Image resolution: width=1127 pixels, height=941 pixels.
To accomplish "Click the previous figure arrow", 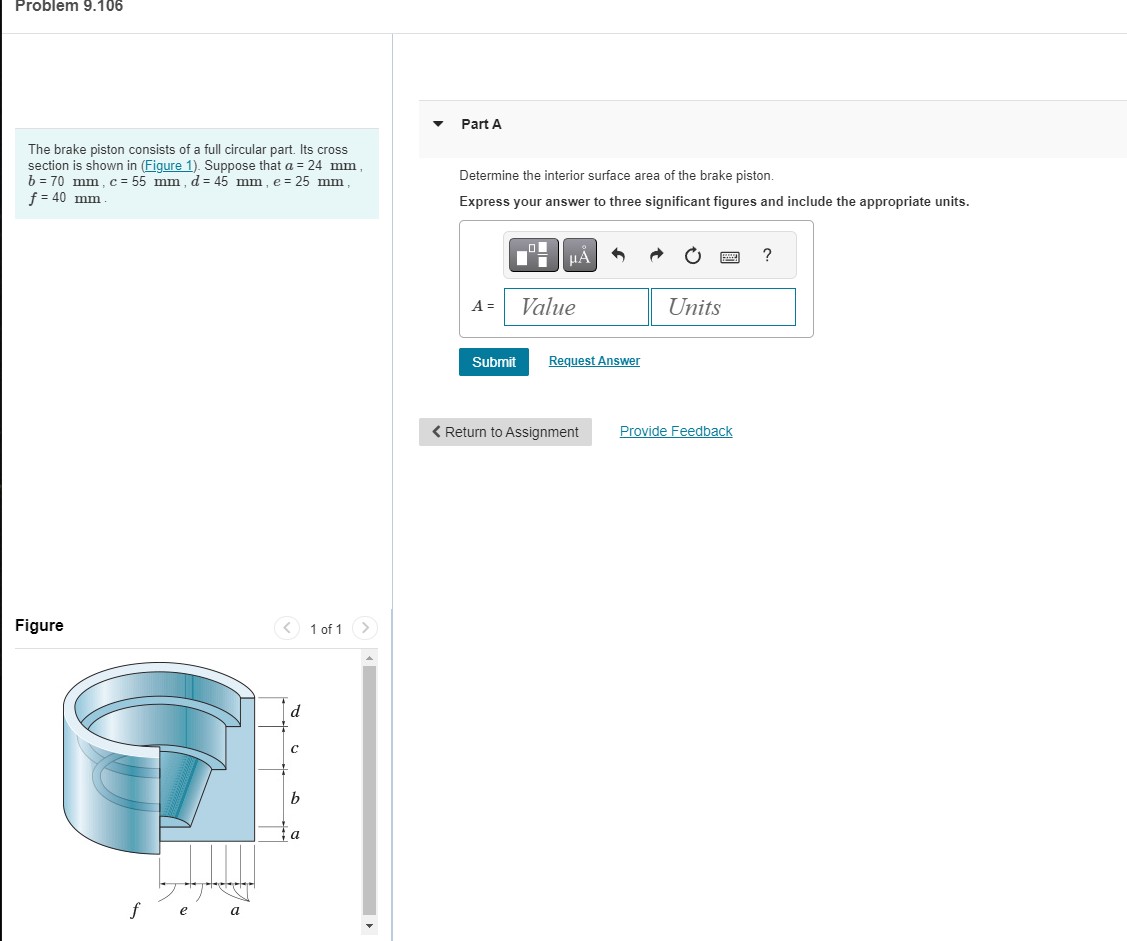I will (286, 628).
